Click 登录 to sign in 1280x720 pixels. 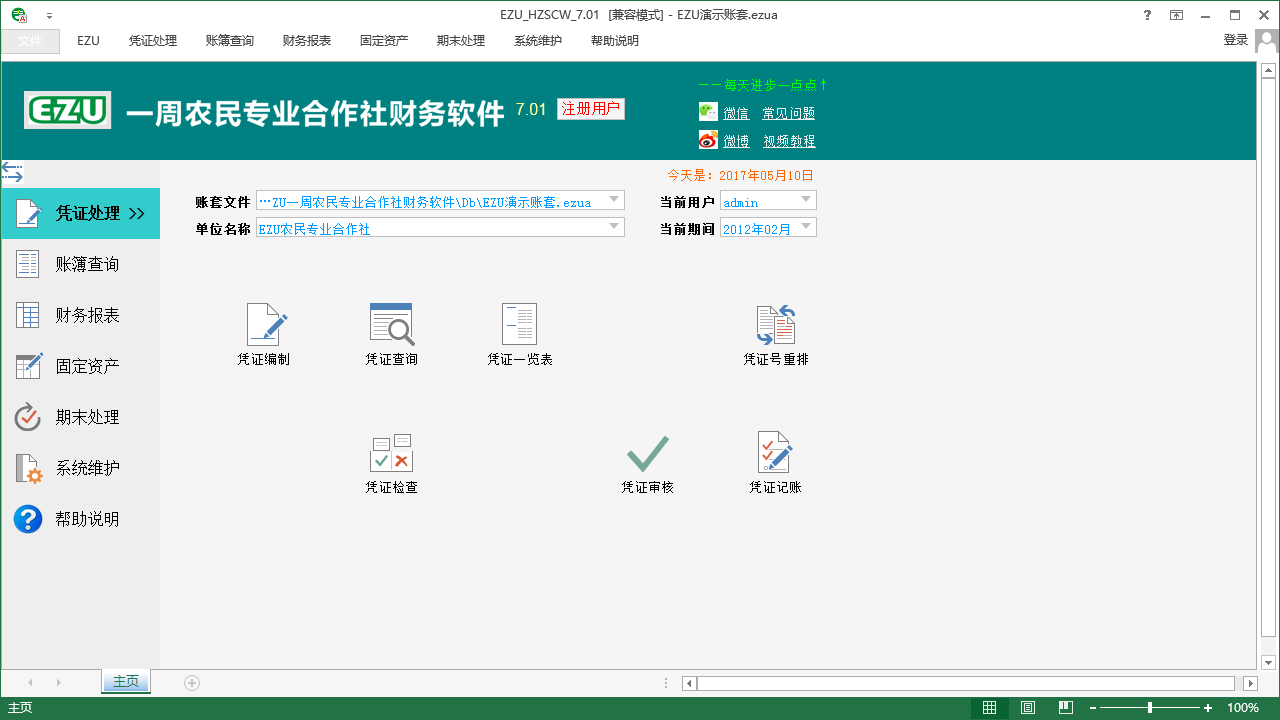pos(1236,40)
